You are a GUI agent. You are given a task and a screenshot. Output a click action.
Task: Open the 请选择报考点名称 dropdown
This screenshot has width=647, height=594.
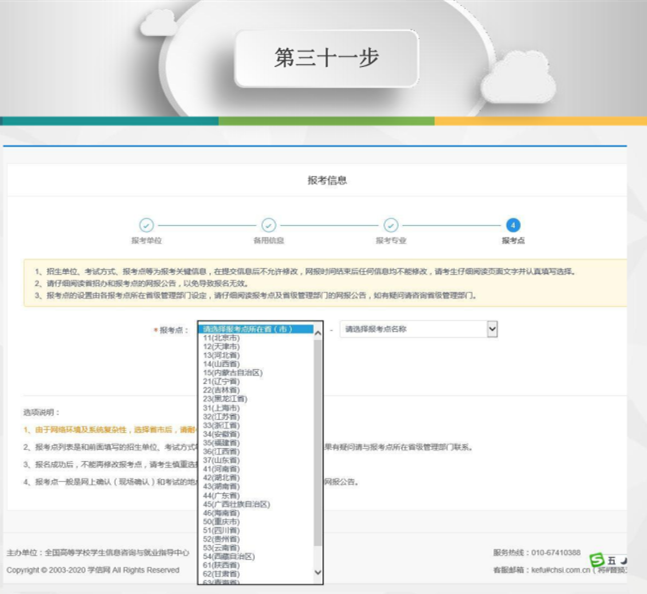coord(418,329)
